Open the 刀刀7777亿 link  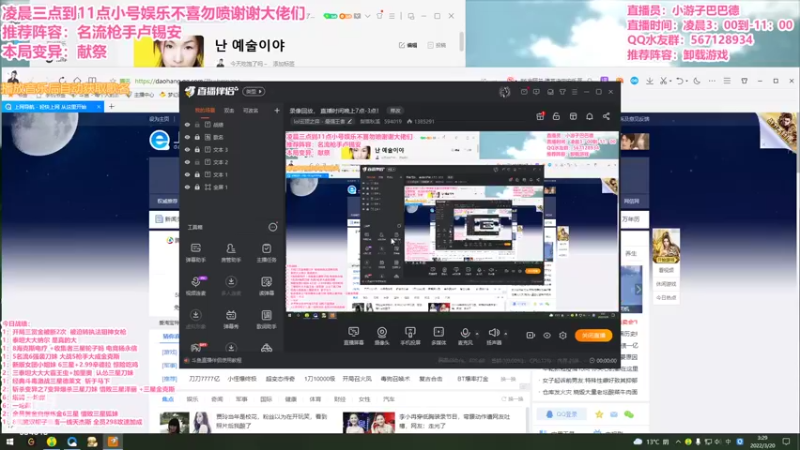(x=204, y=379)
